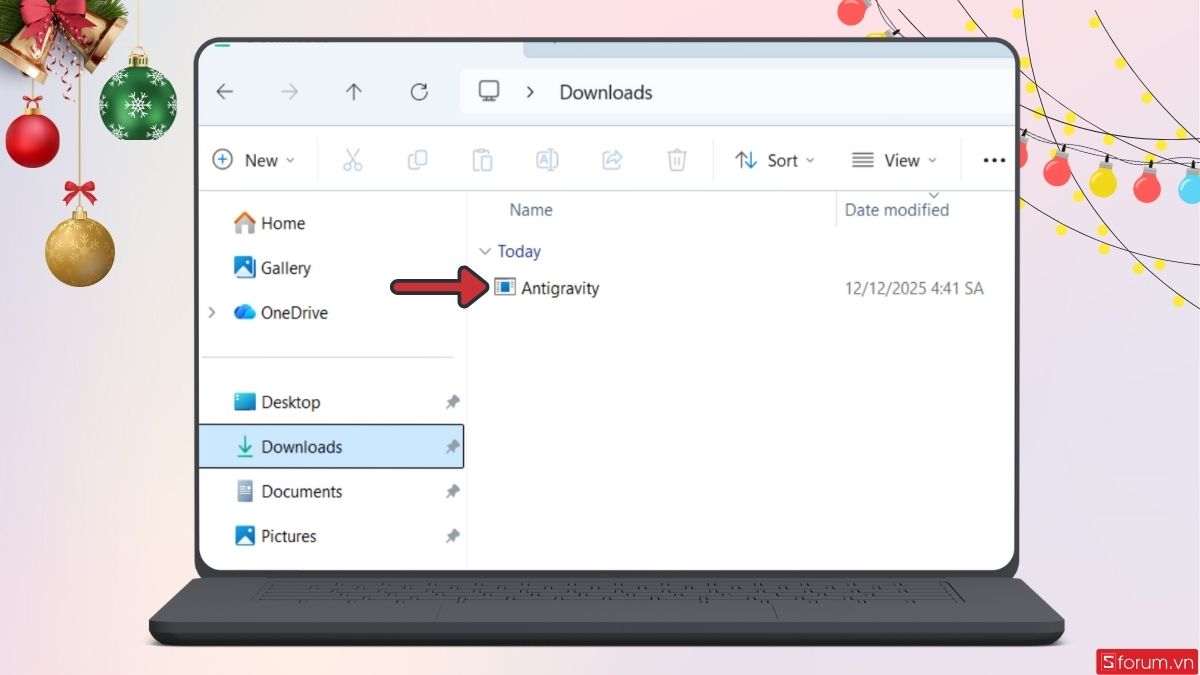
Task: Go back using the back arrow
Action: pyautogui.click(x=224, y=91)
